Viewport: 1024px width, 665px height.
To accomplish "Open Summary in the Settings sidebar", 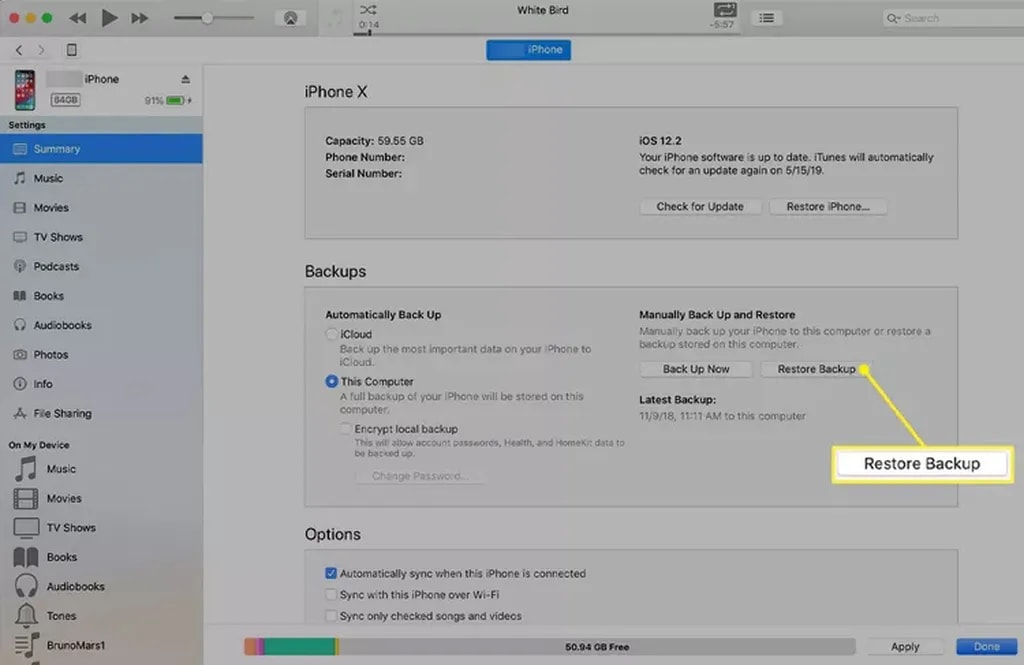I will [57, 149].
